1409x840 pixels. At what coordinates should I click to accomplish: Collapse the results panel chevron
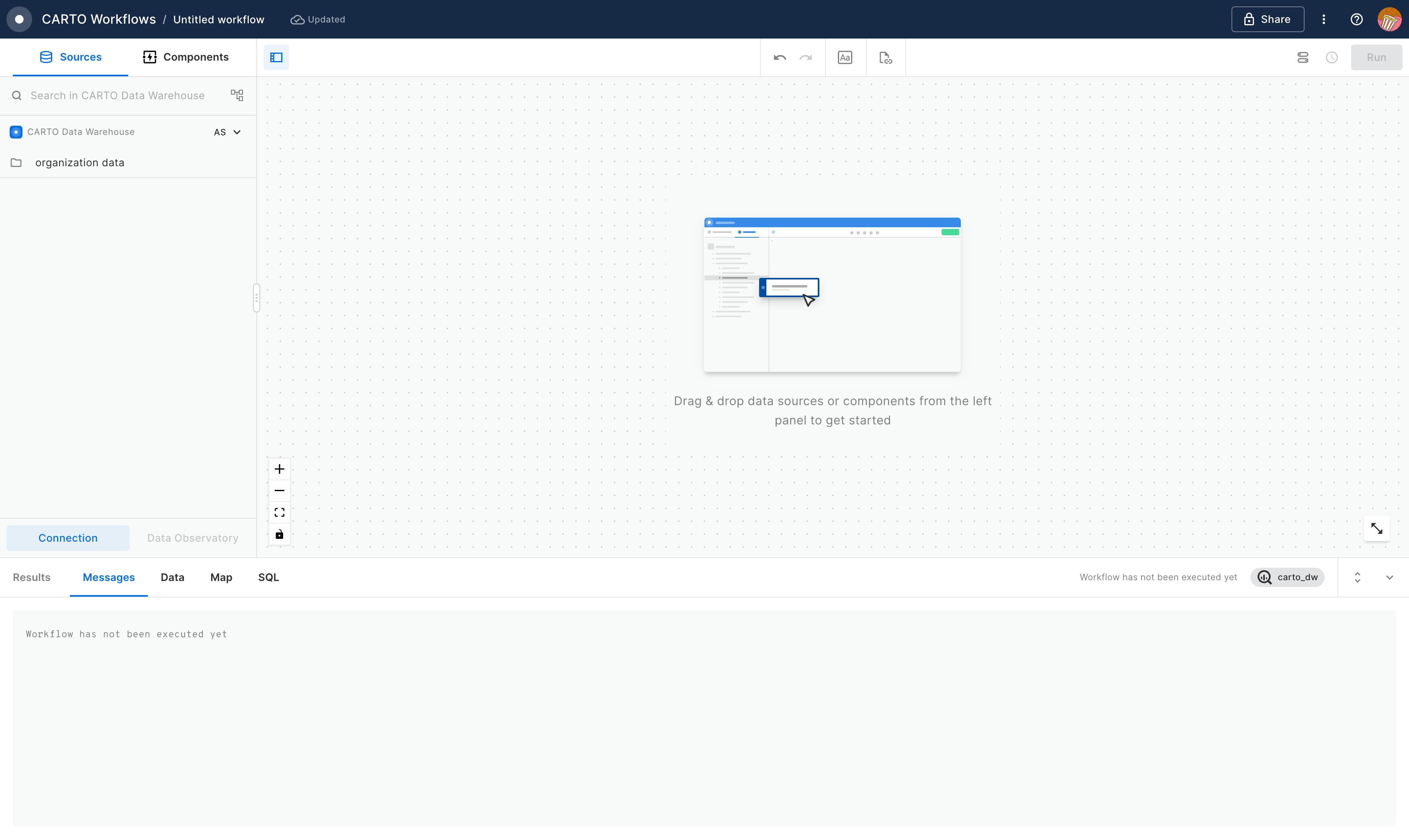coord(1389,577)
